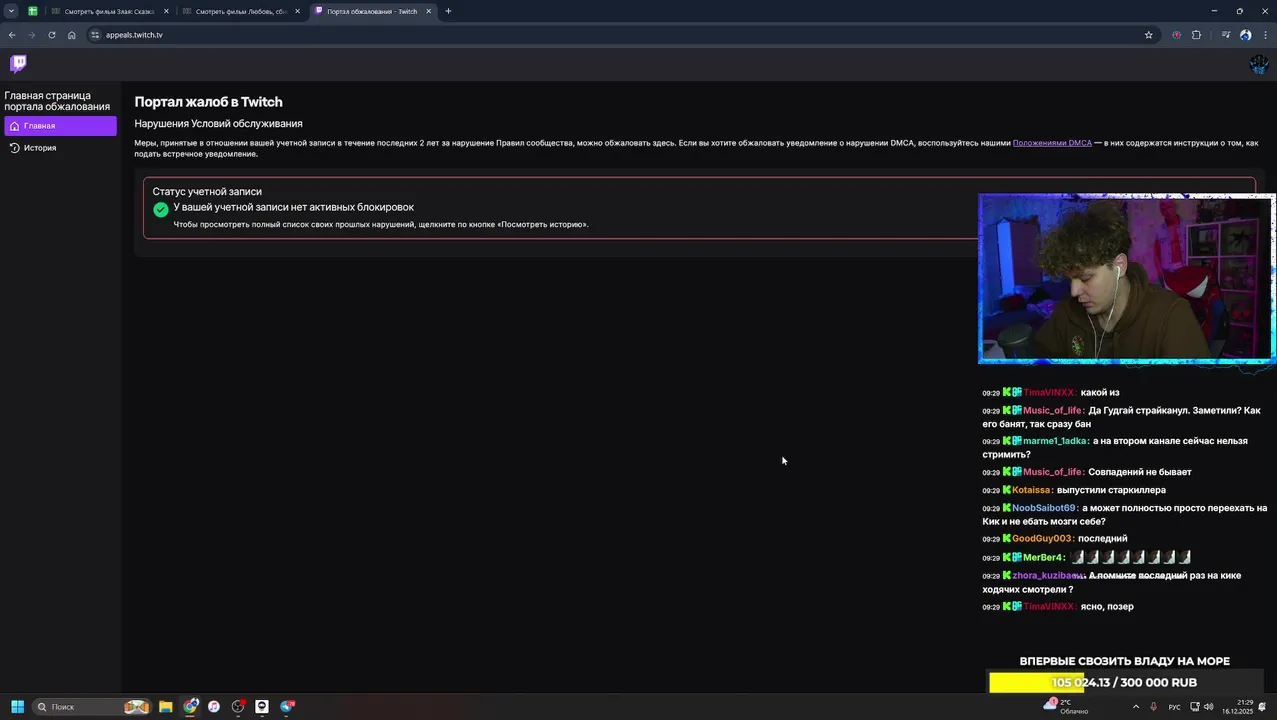Click the Статус учетной записи label
1277x720 pixels.
[207, 192]
